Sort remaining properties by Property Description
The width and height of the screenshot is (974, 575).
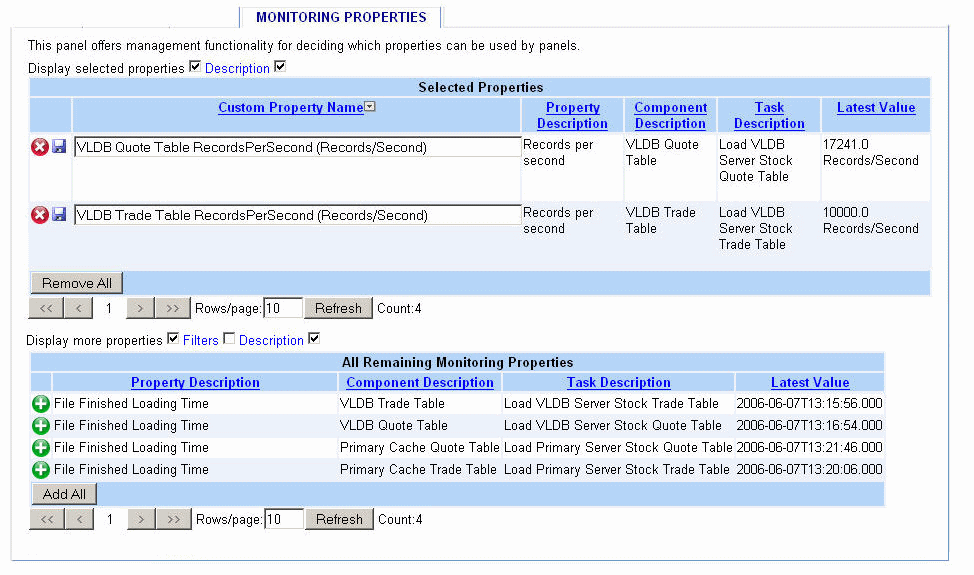pyautogui.click(x=195, y=383)
